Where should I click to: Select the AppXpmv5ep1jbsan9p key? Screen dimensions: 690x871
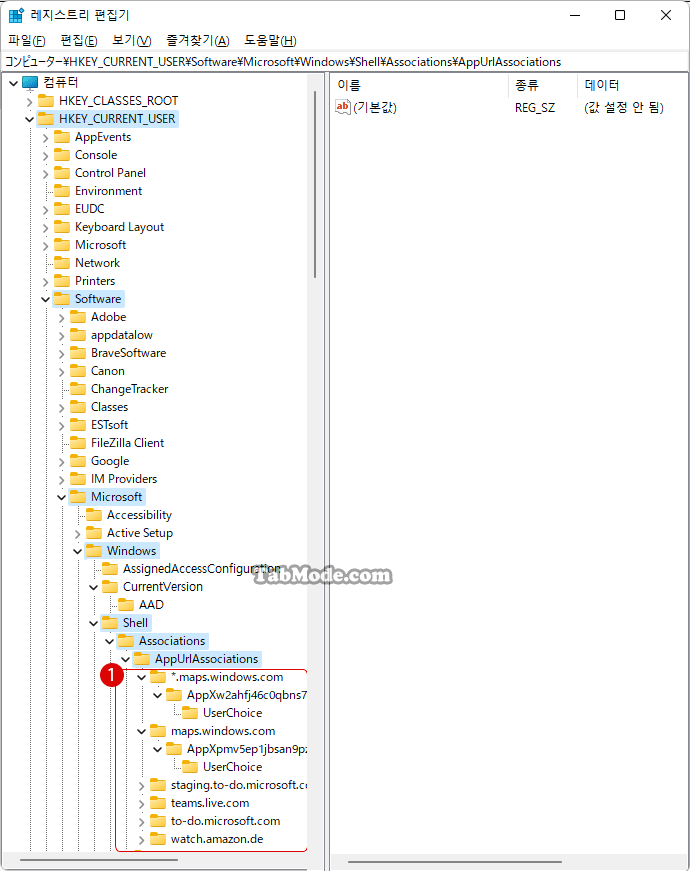click(247, 749)
